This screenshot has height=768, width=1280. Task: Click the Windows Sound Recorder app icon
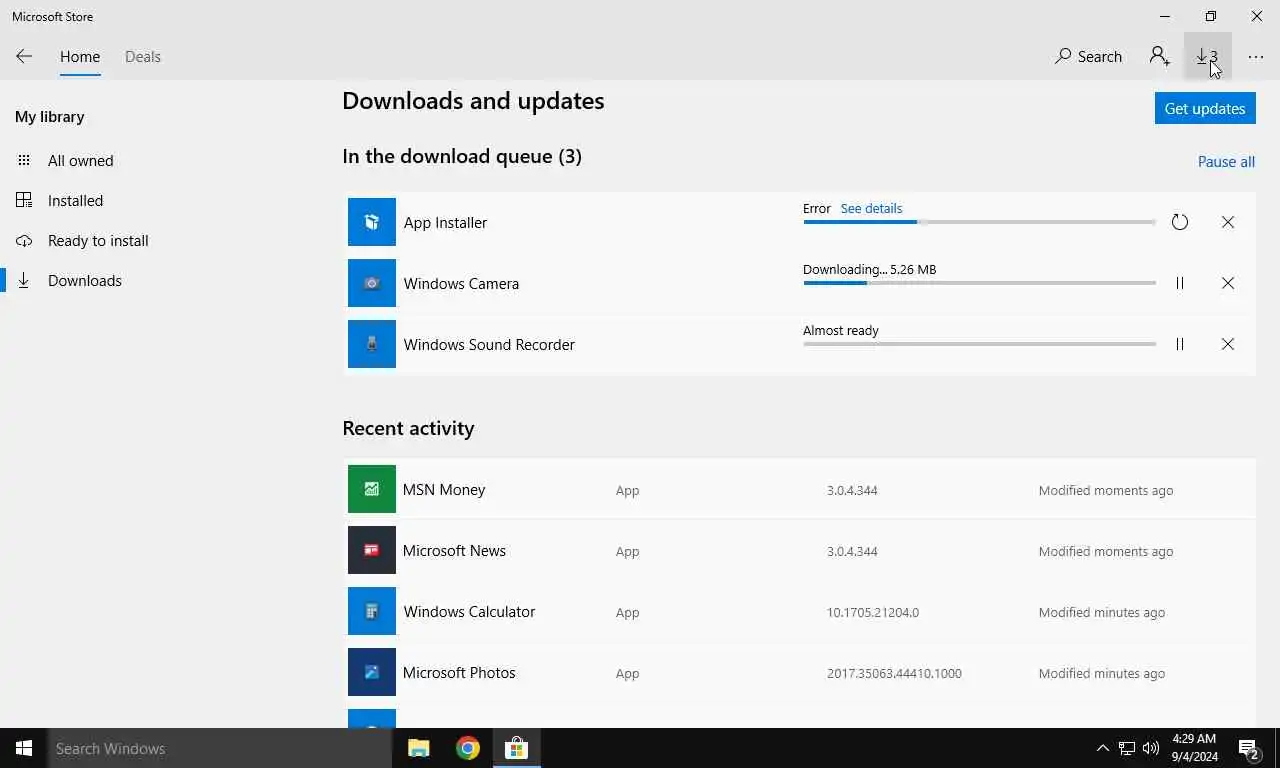(372, 344)
